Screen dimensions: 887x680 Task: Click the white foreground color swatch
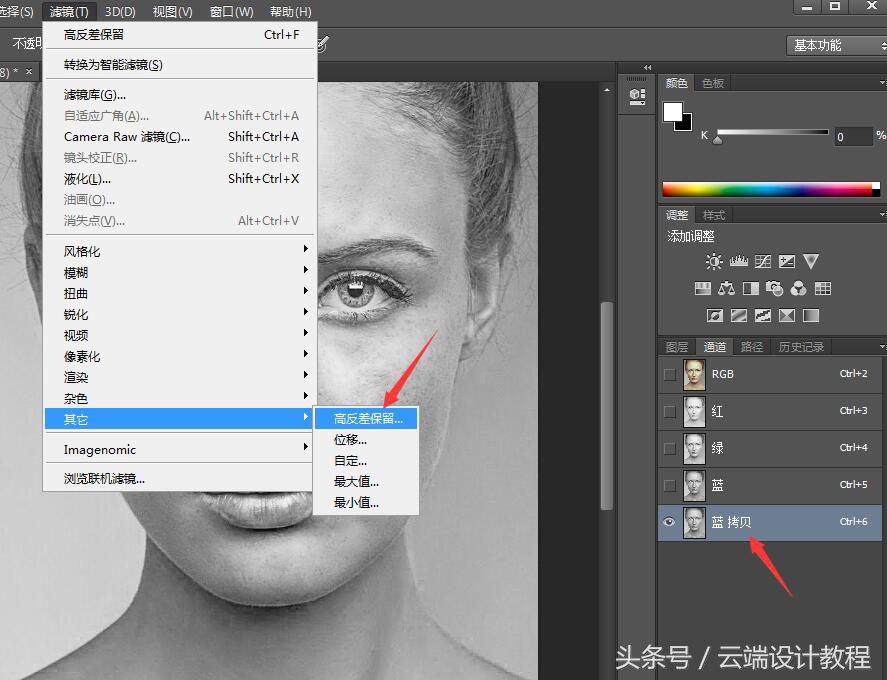pos(673,111)
